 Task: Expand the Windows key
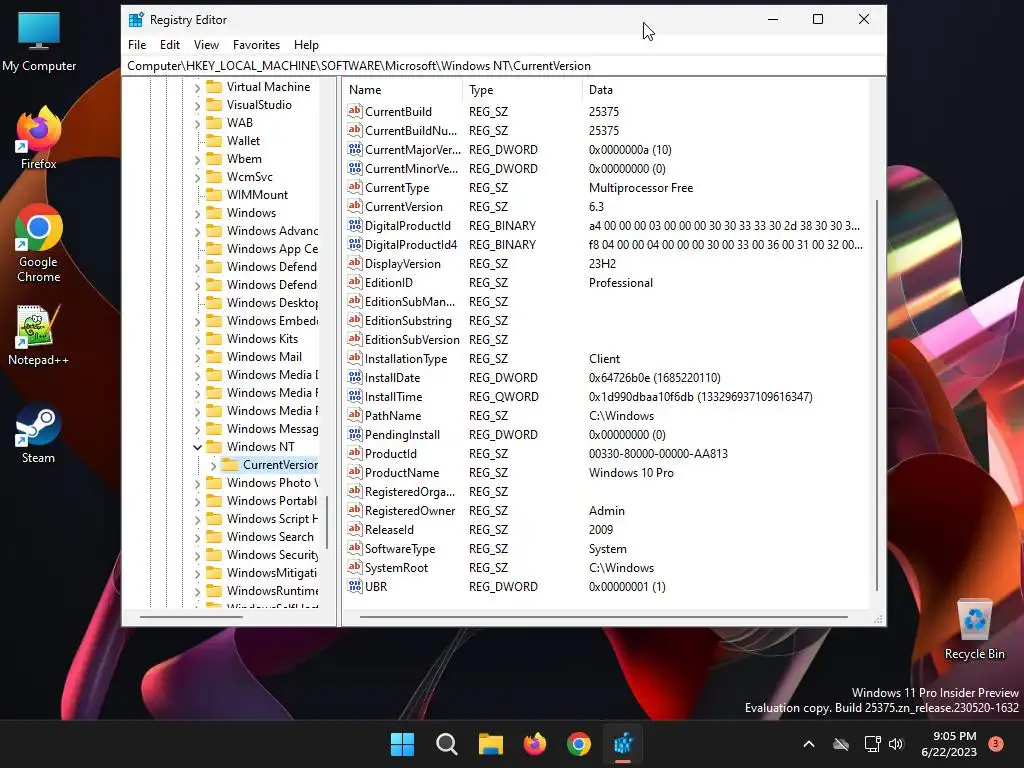tap(197, 214)
